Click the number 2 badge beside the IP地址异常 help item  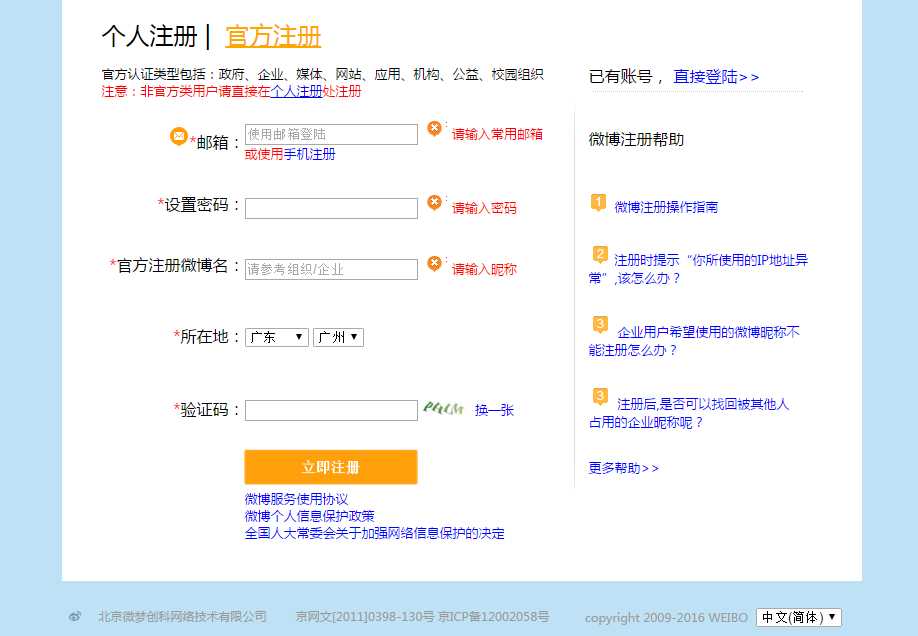[600, 255]
